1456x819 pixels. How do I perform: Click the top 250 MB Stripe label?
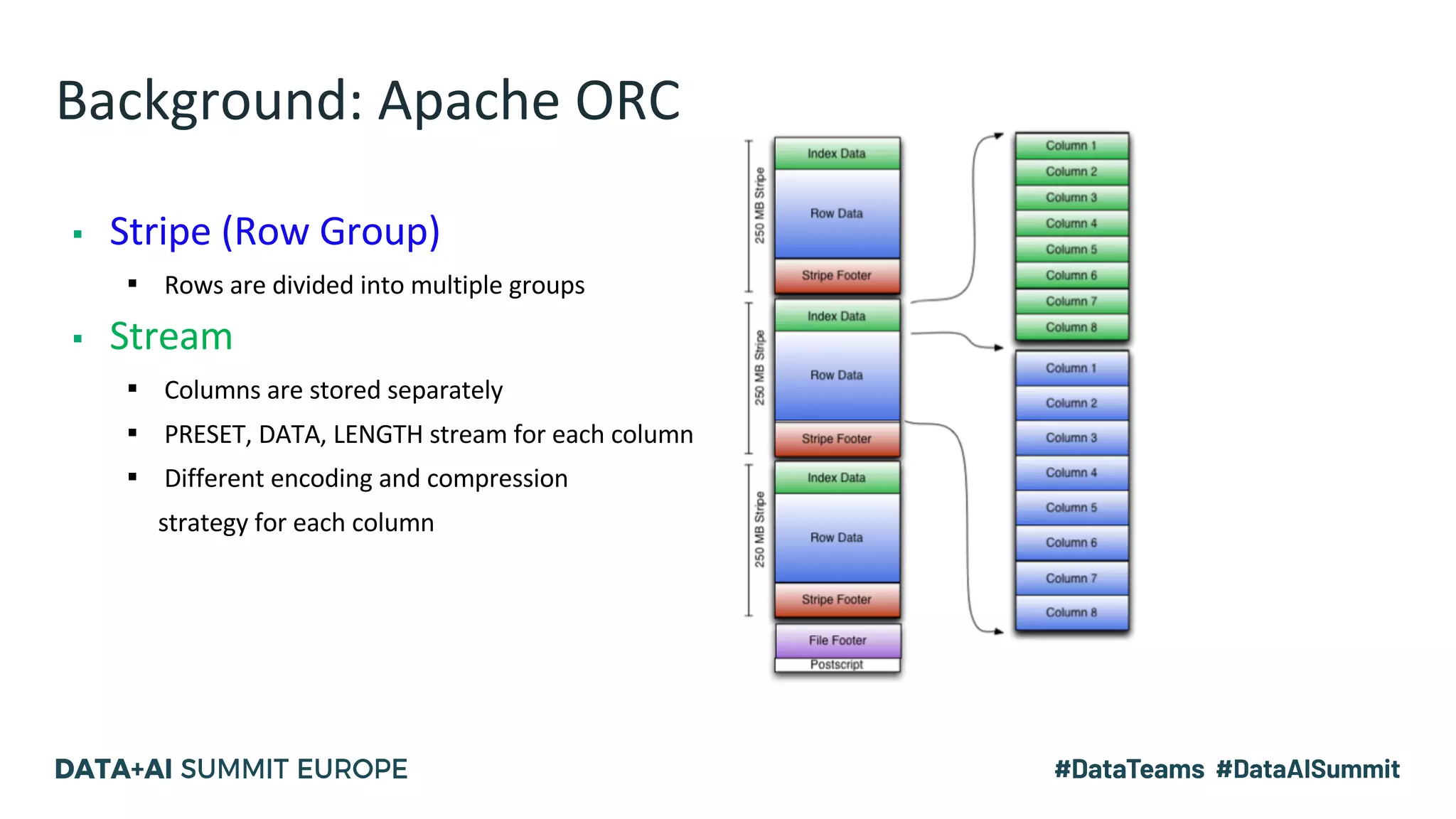coord(760,206)
